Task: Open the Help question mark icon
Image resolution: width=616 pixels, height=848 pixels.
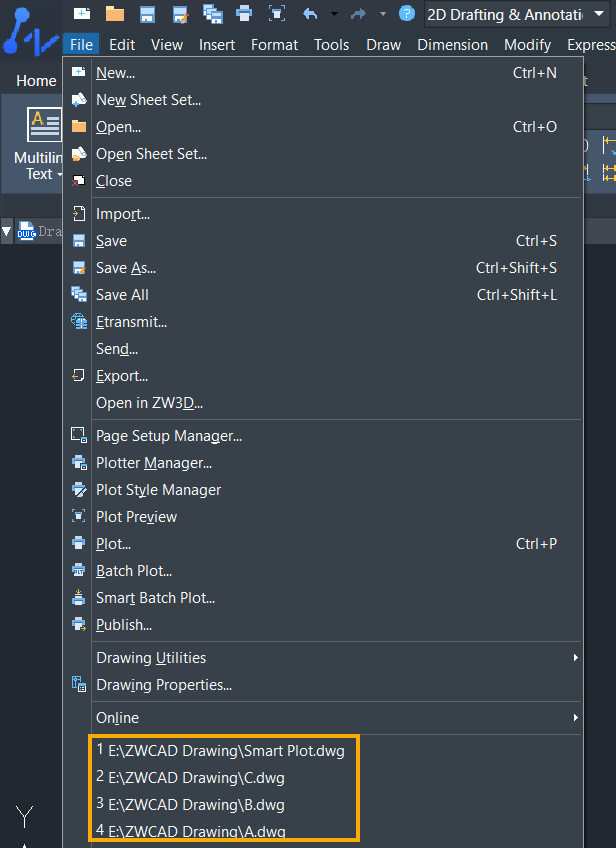Action: (x=407, y=13)
